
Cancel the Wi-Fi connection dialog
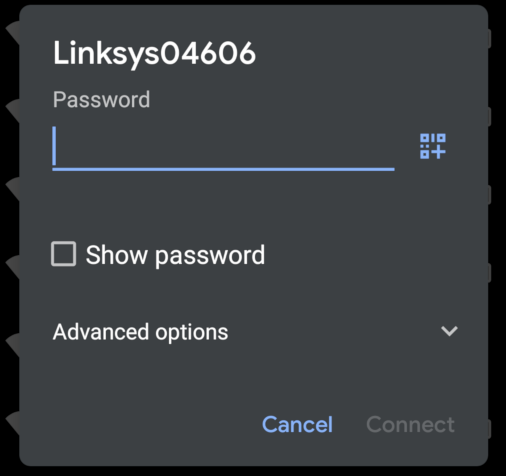click(x=297, y=424)
